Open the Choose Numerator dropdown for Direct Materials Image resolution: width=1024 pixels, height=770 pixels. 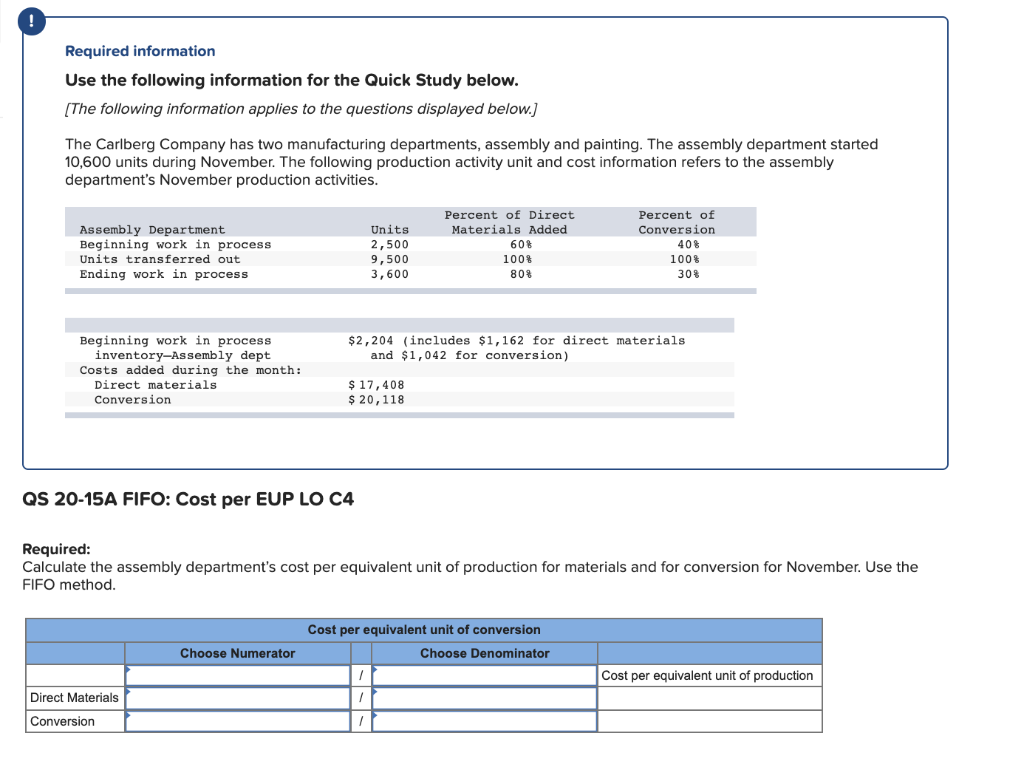pyautogui.click(x=237, y=697)
